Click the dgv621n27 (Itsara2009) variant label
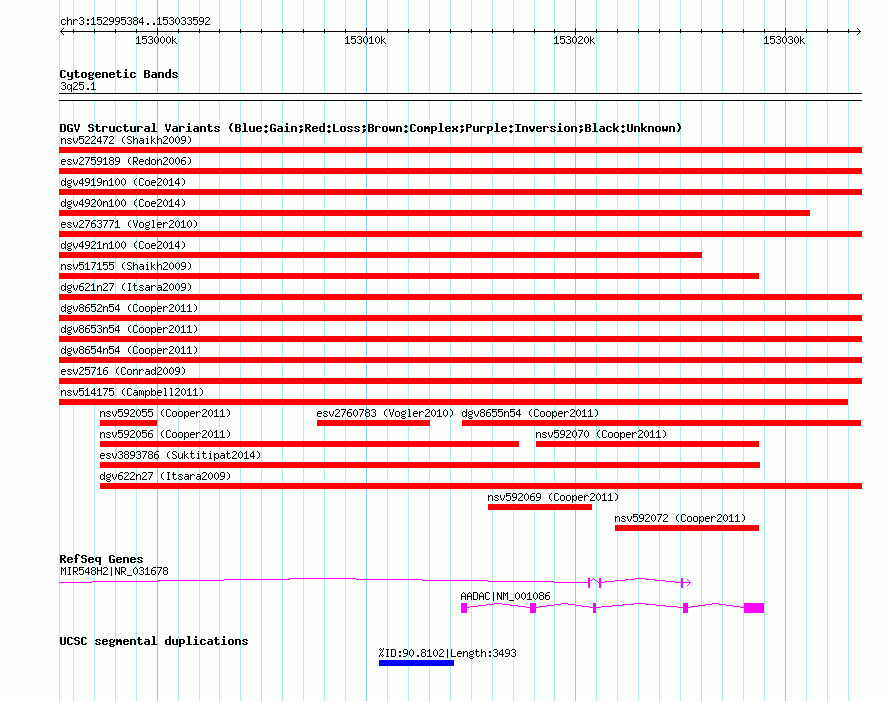 click(126, 287)
